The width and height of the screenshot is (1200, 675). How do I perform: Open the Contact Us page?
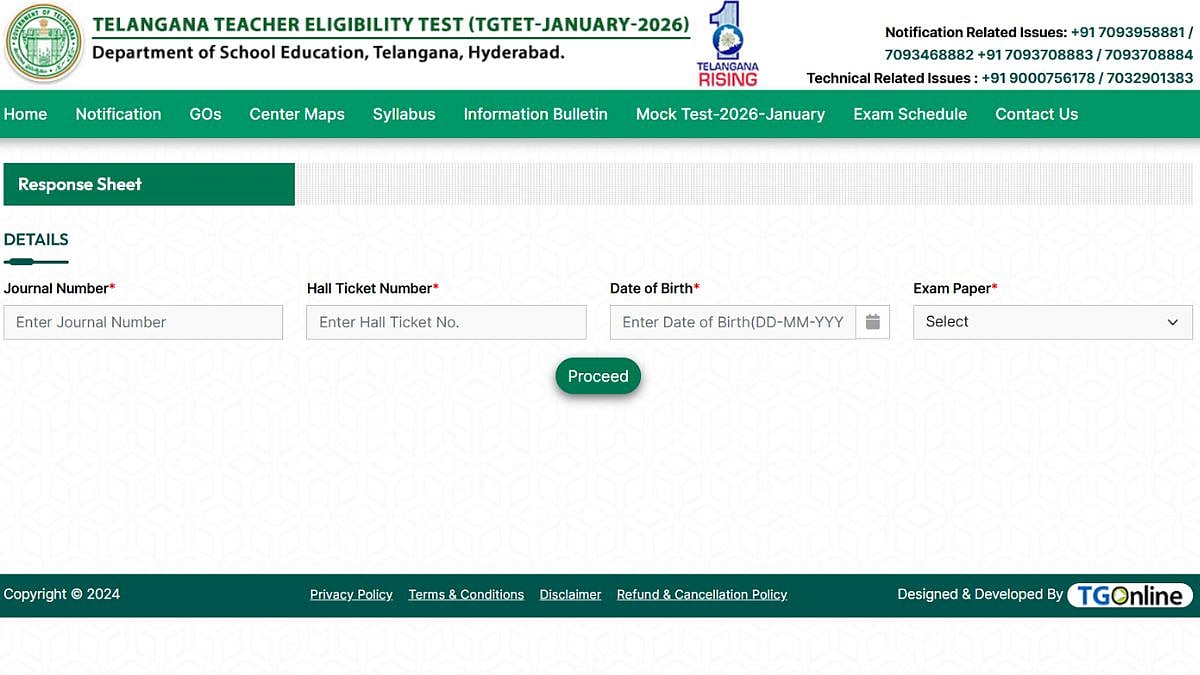(1036, 114)
